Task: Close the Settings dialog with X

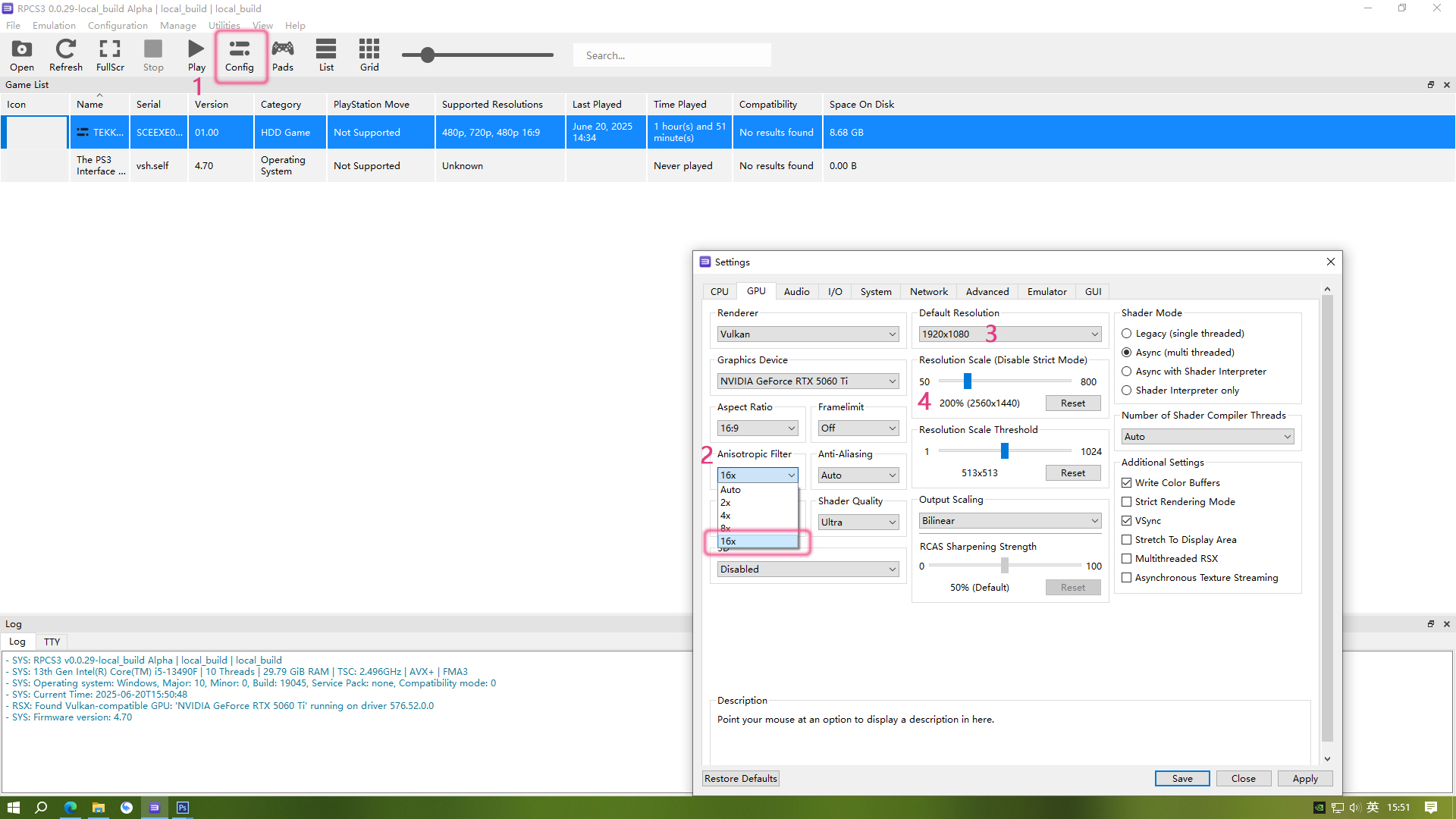Action: click(1331, 262)
